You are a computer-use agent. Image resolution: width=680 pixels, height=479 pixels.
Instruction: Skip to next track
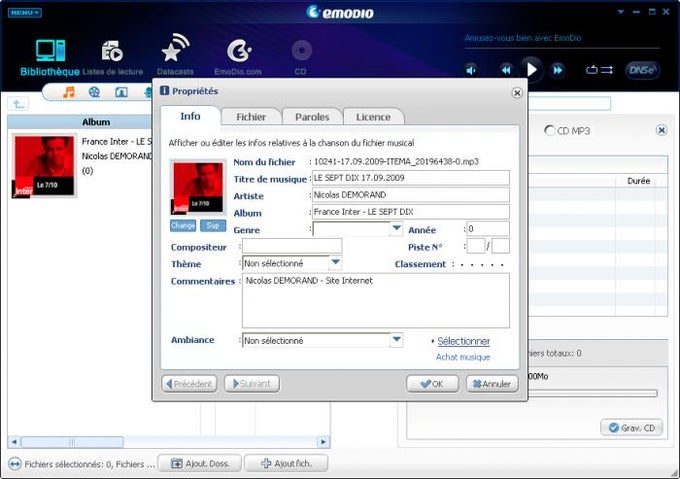click(x=558, y=70)
